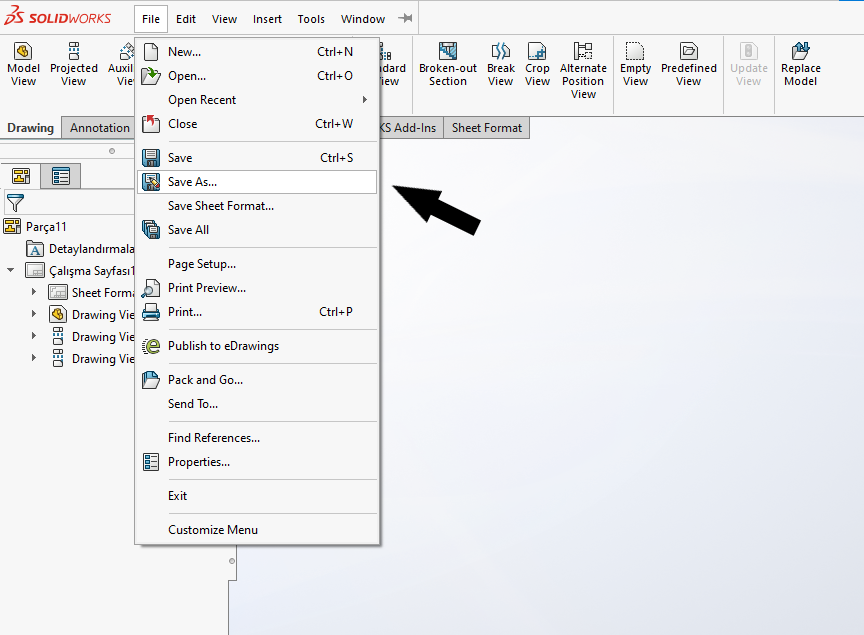This screenshot has width=864, height=635.
Task: Insert an Empty View
Action: (x=635, y=52)
